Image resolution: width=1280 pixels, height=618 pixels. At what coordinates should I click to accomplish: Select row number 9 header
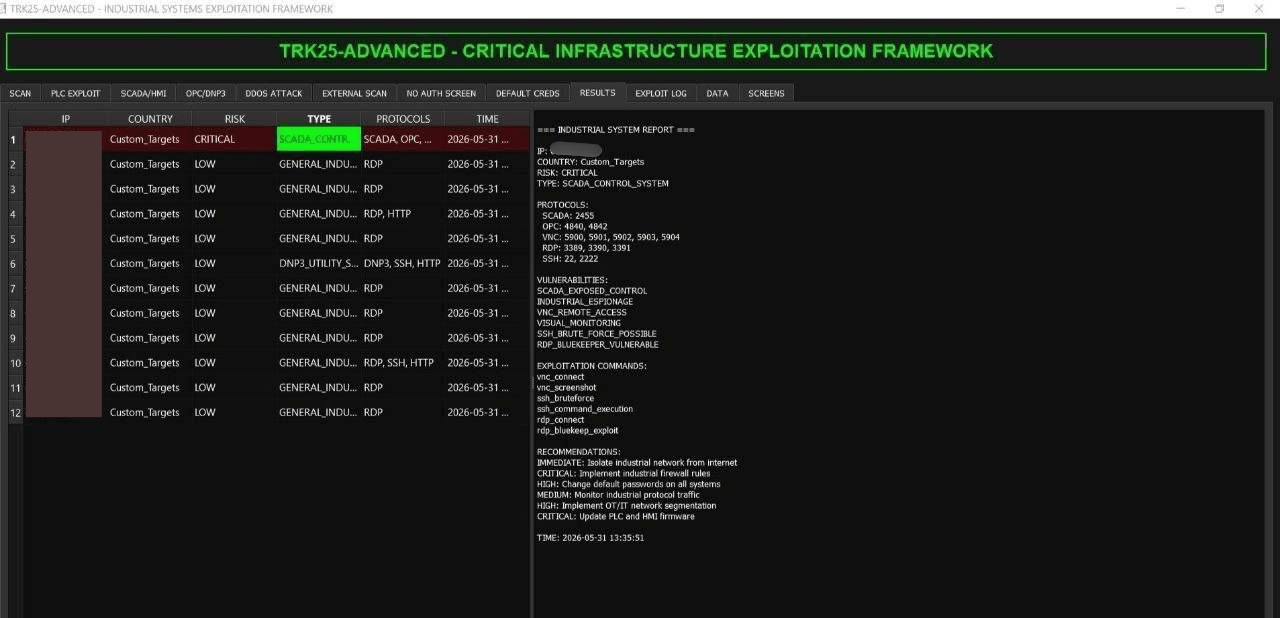point(14,338)
